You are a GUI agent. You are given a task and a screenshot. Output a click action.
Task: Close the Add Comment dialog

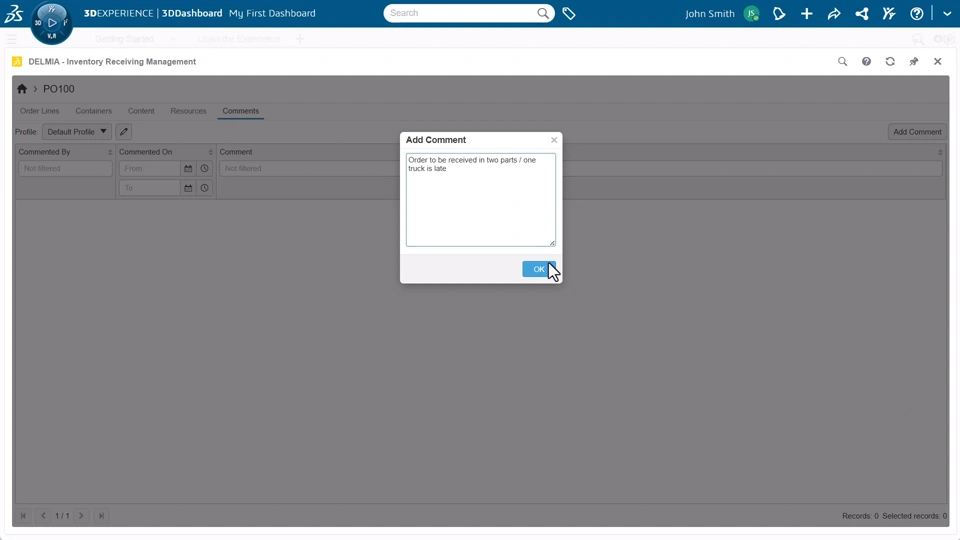coord(553,140)
